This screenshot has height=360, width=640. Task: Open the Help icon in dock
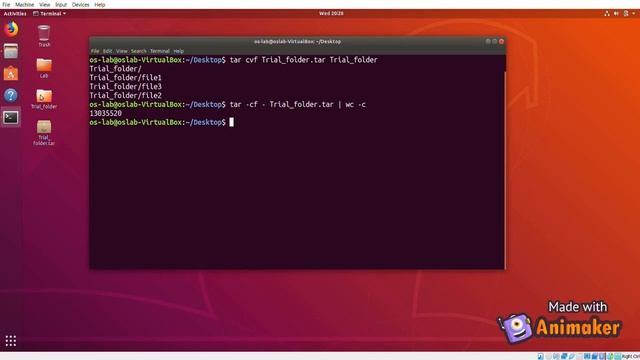(x=11, y=96)
